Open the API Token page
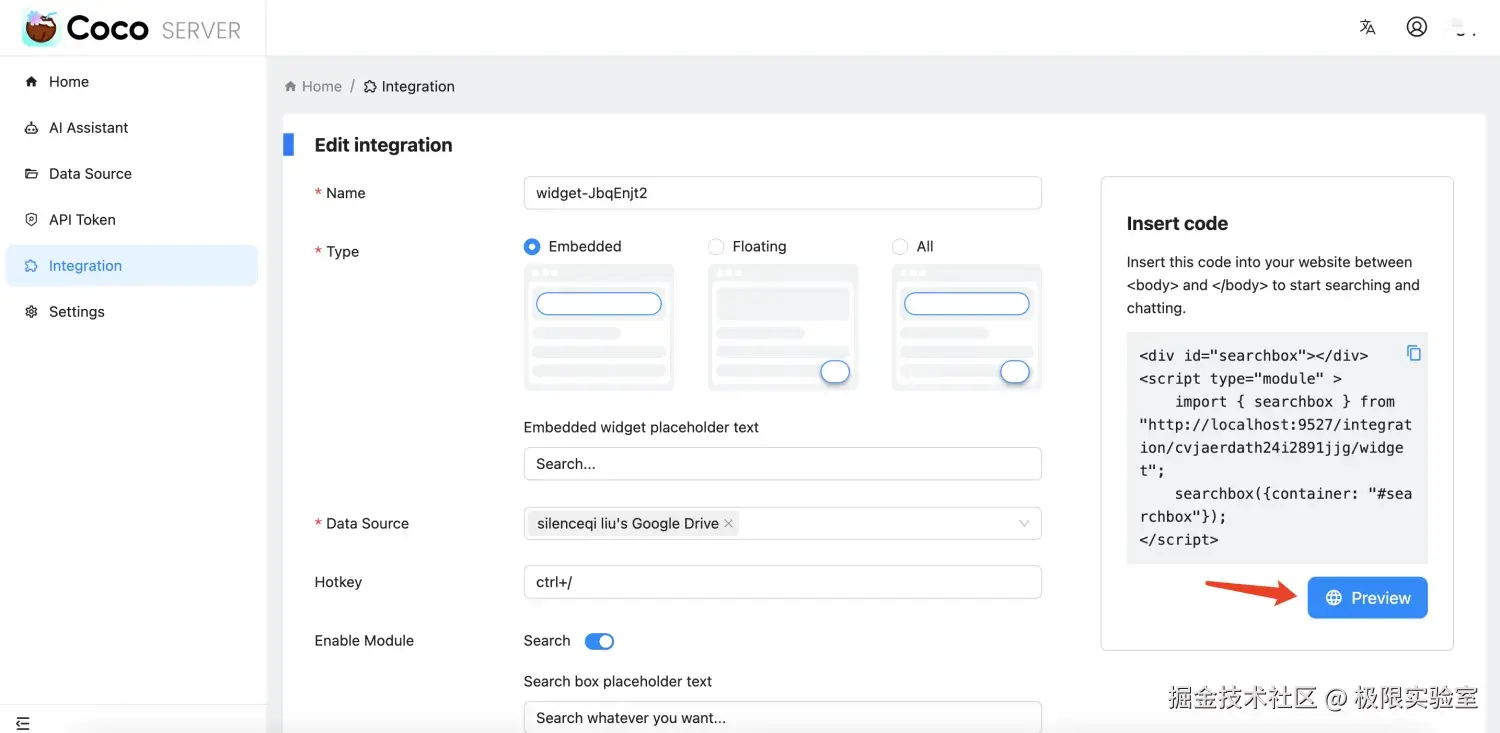 pyautogui.click(x=82, y=220)
